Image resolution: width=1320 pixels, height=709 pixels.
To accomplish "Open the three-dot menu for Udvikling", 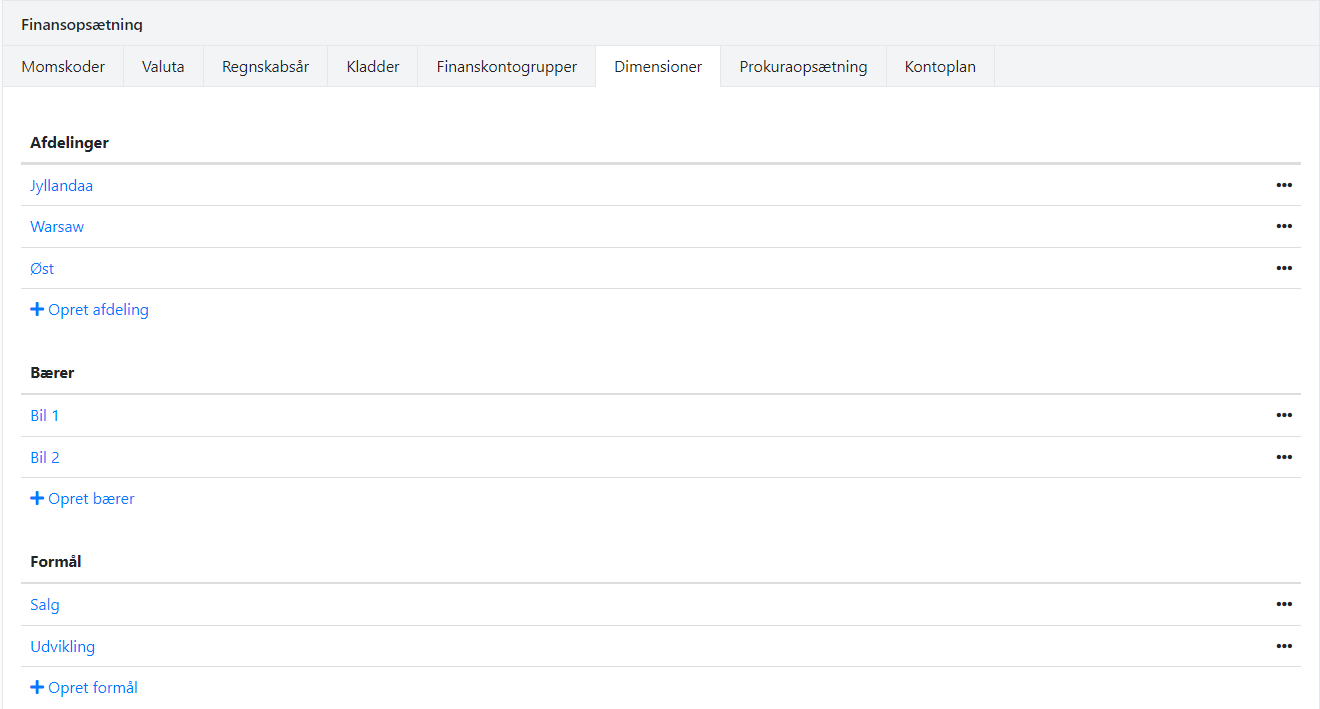I will pyautogui.click(x=1284, y=646).
